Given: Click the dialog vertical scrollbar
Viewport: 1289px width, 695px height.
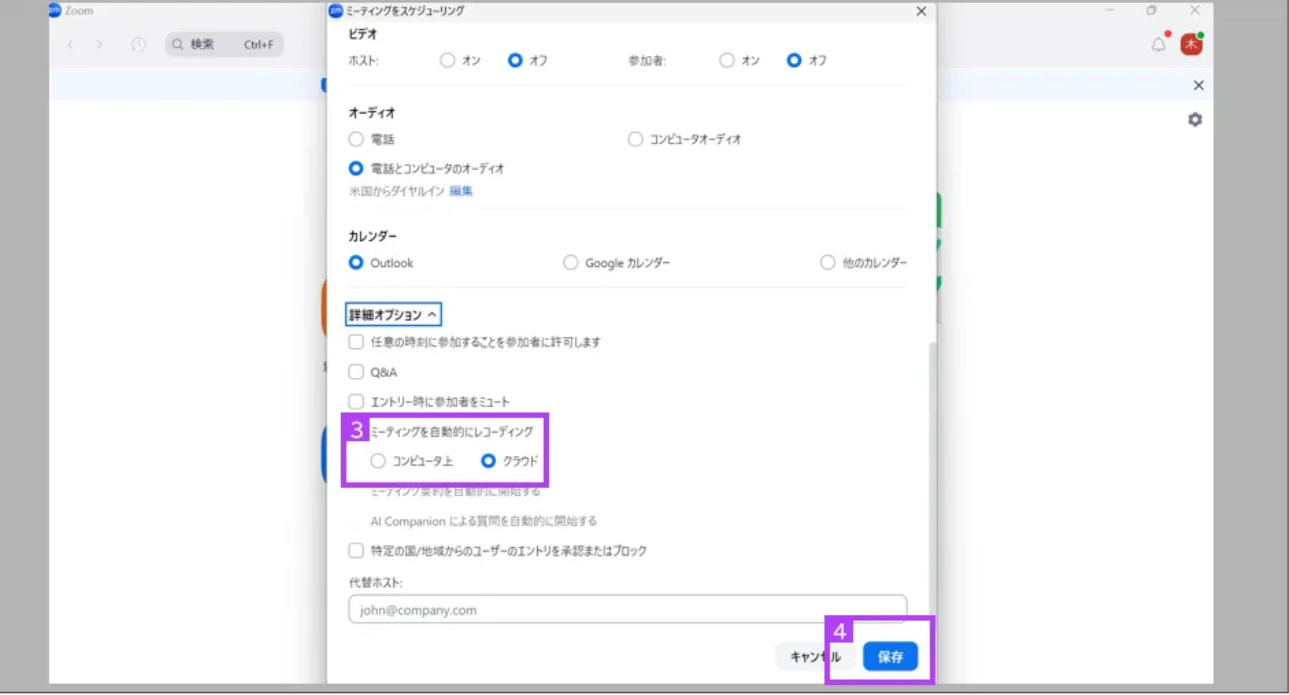Looking at the screenshot, I should click(932, 470).
